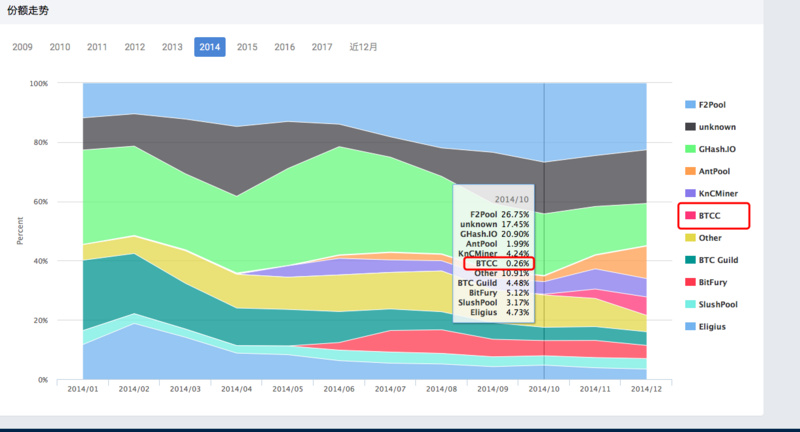Screen dimensions: 800x432
Task: Choose the 2012 year tab
Action: pyautogui.click(x=135, y=47)
